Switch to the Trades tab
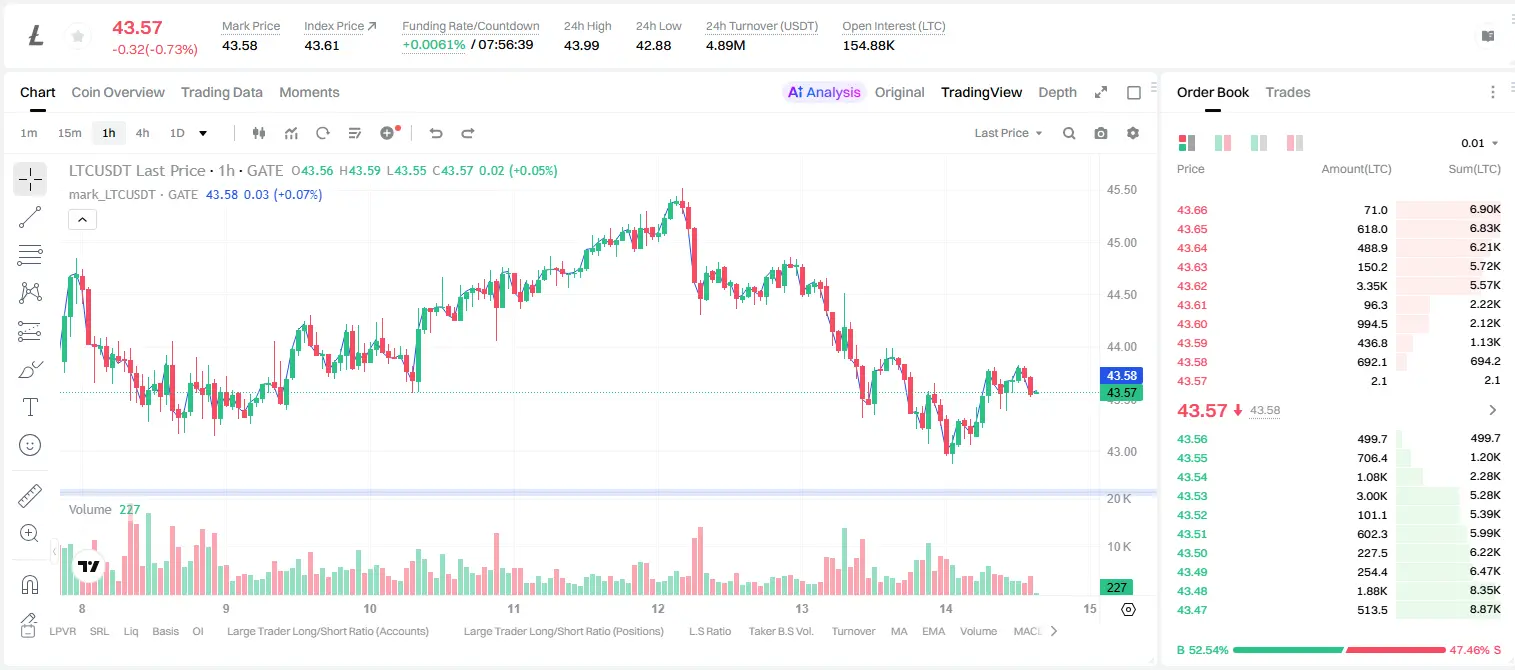Screen dimensions: 1515x670 [1287, 92]
